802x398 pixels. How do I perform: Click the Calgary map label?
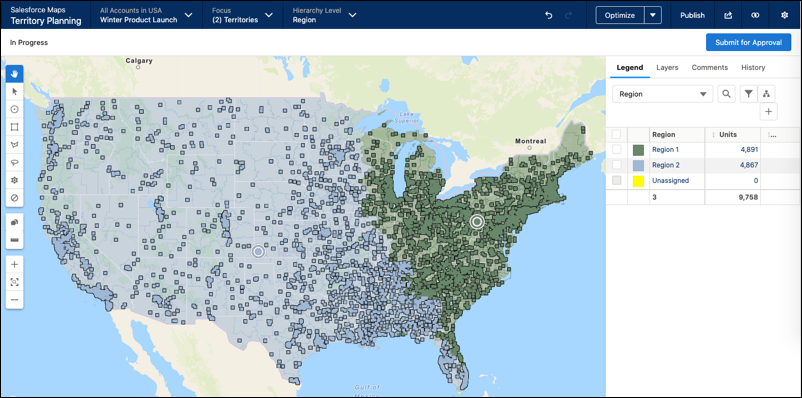click(139, 60)
